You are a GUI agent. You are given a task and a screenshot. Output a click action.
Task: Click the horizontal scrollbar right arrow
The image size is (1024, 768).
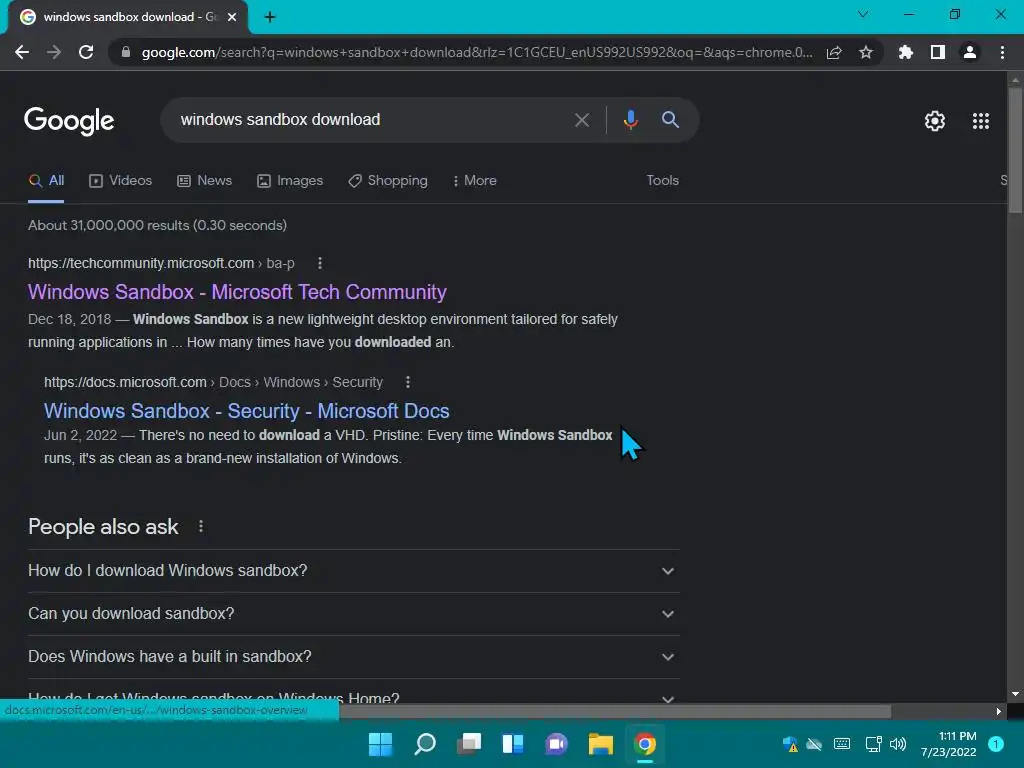[x=999, y=711]
